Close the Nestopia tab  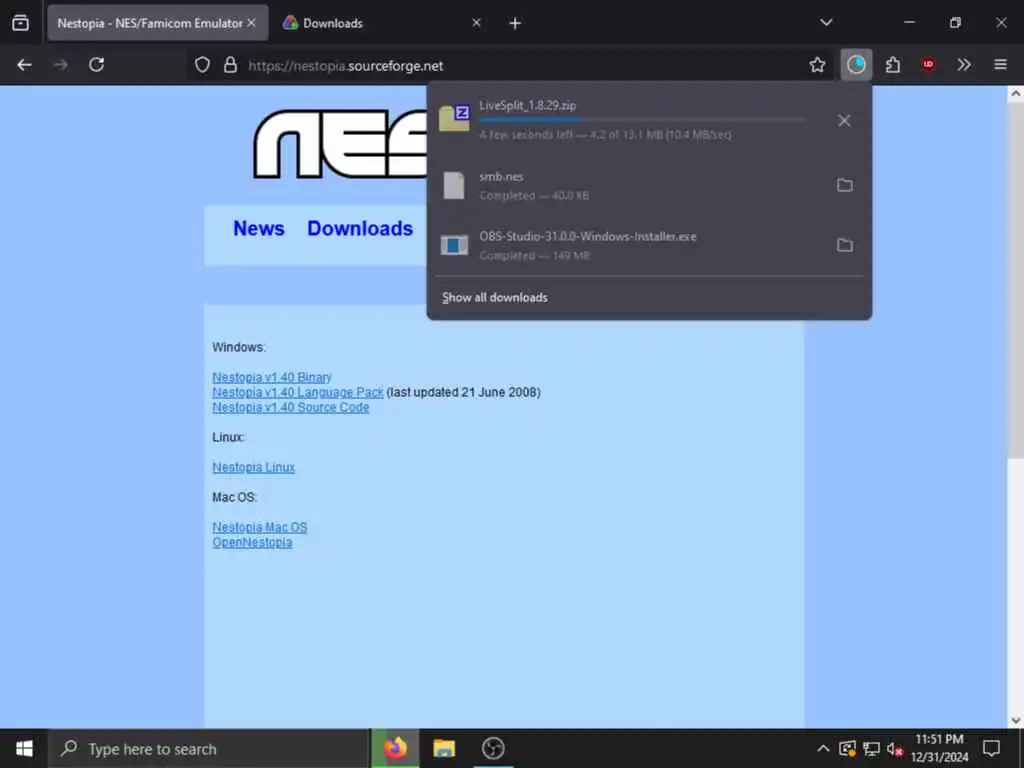coord(251,23)
